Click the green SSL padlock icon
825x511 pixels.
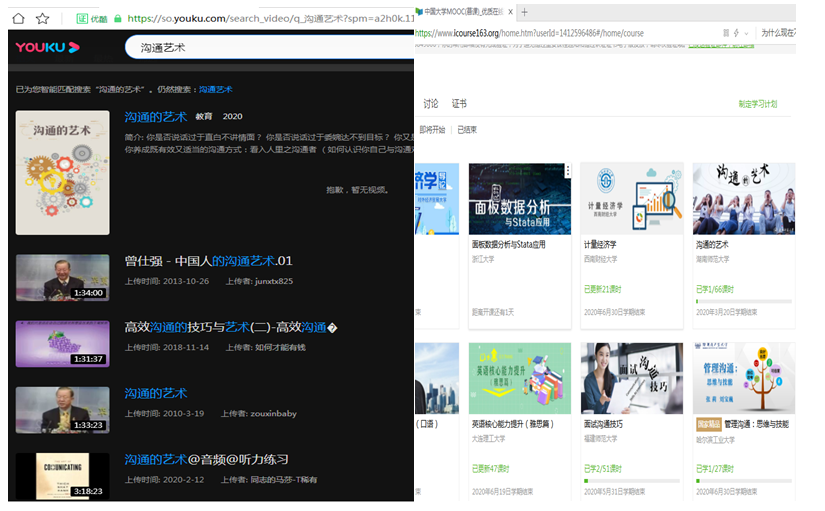(117, 18)
